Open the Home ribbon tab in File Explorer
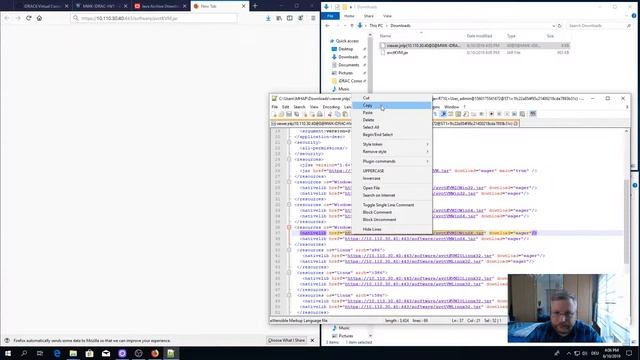640x360 pixels. click(x=349, y=16)
